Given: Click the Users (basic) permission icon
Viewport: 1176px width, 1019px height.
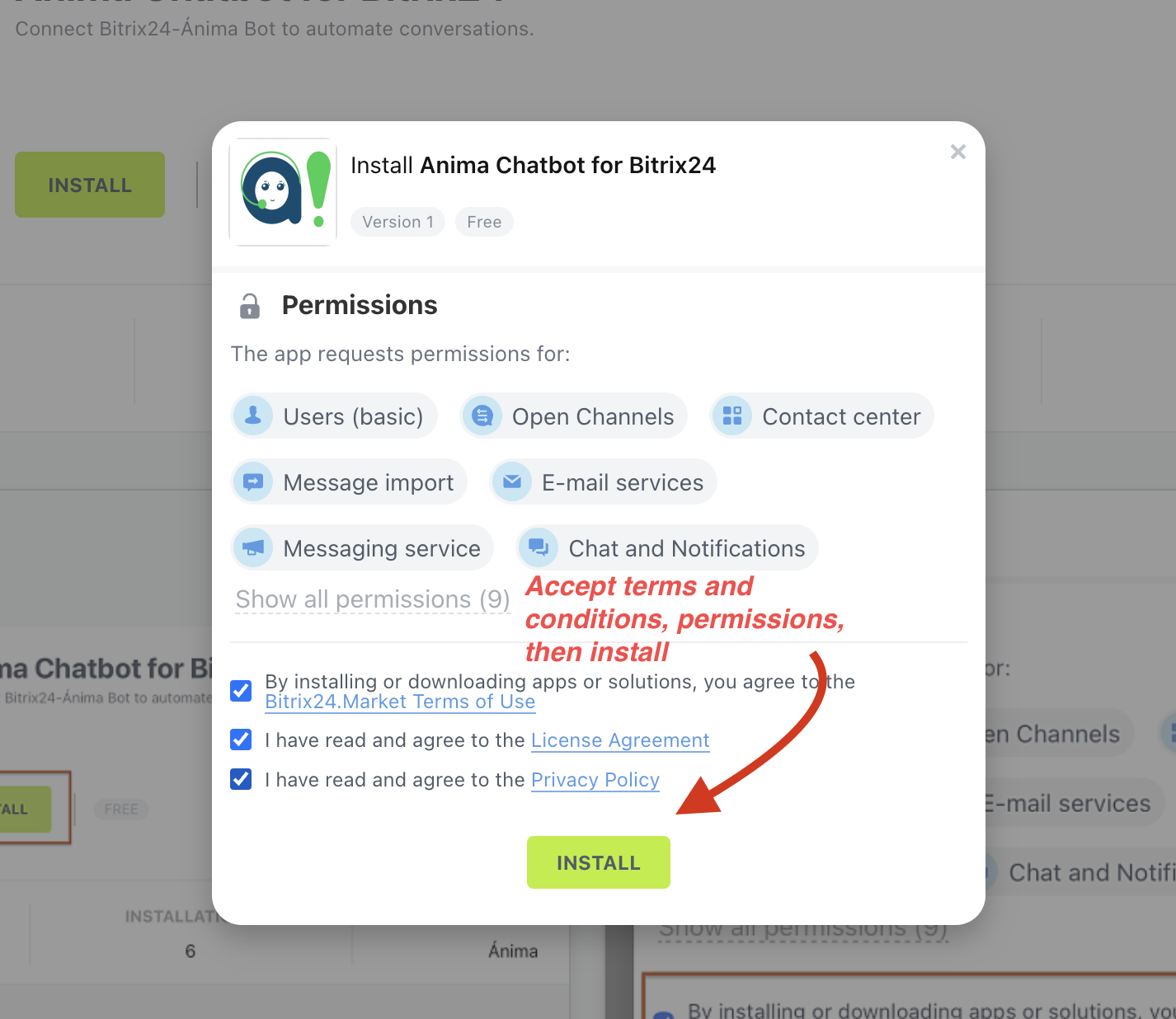Looking at the screenshot, I should pos(253,416).
